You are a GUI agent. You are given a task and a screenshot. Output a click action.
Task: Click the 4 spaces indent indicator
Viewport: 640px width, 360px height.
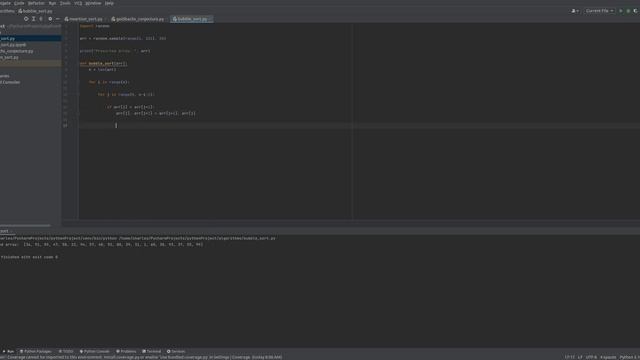pyautogui.click(x=608, y=357)
